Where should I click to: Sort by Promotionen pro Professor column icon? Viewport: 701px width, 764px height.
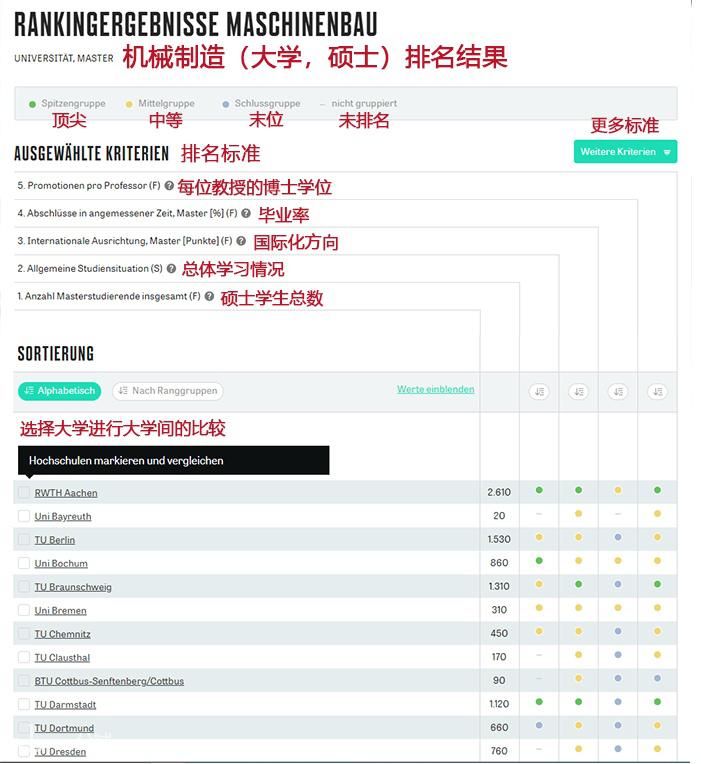point(658,391)
